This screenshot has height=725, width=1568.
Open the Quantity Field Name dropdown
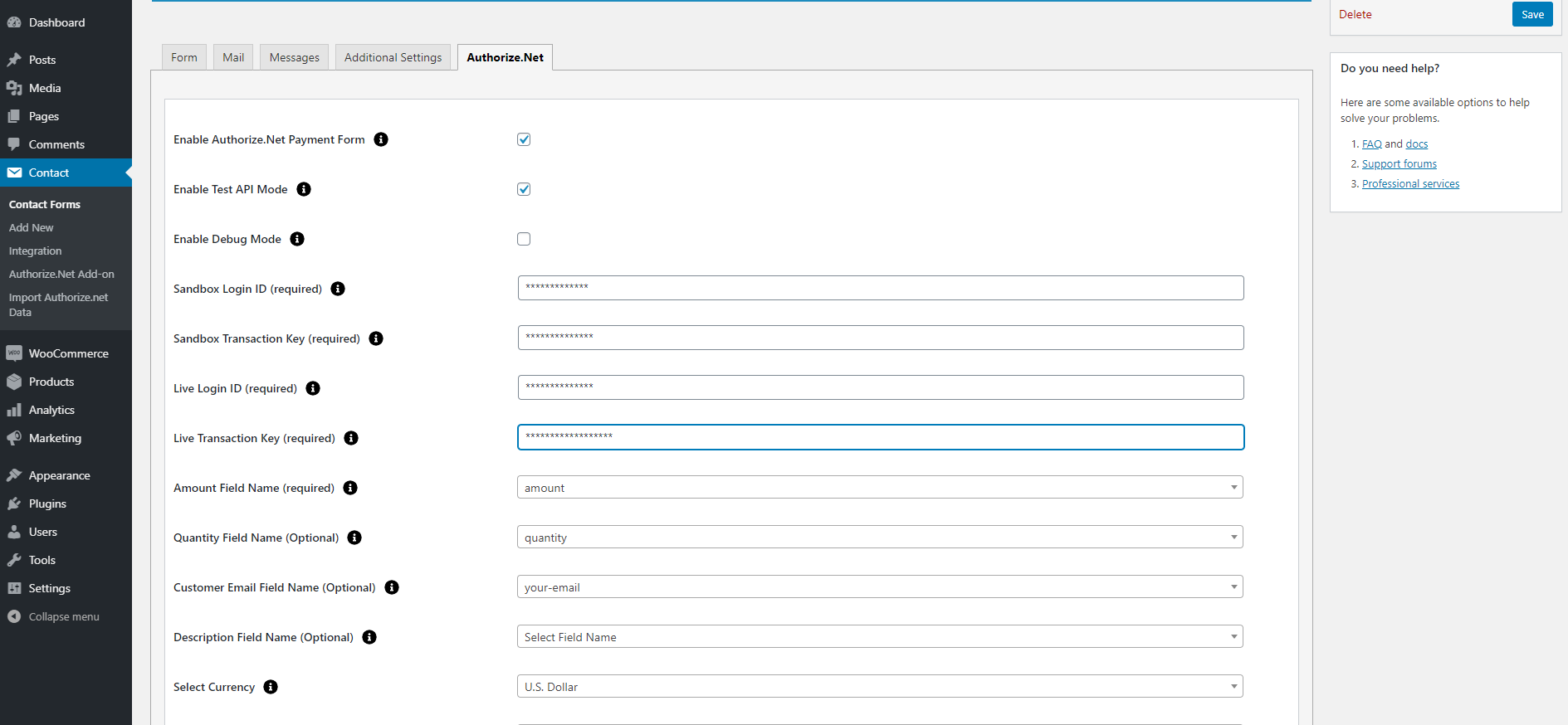point(880,538)
